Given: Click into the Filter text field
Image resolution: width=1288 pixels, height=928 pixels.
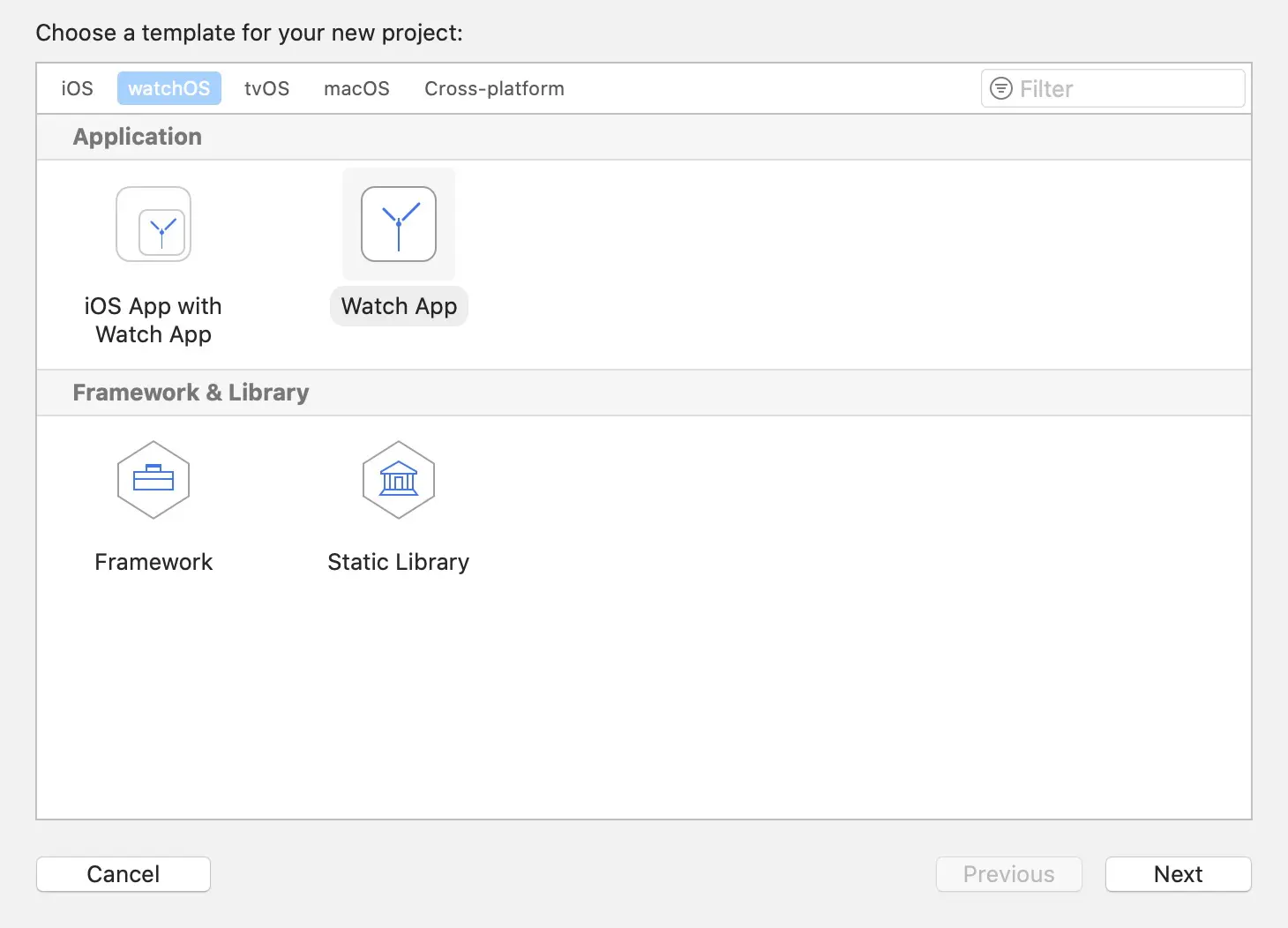Looking at the screenshot, I should (1113, 88).
